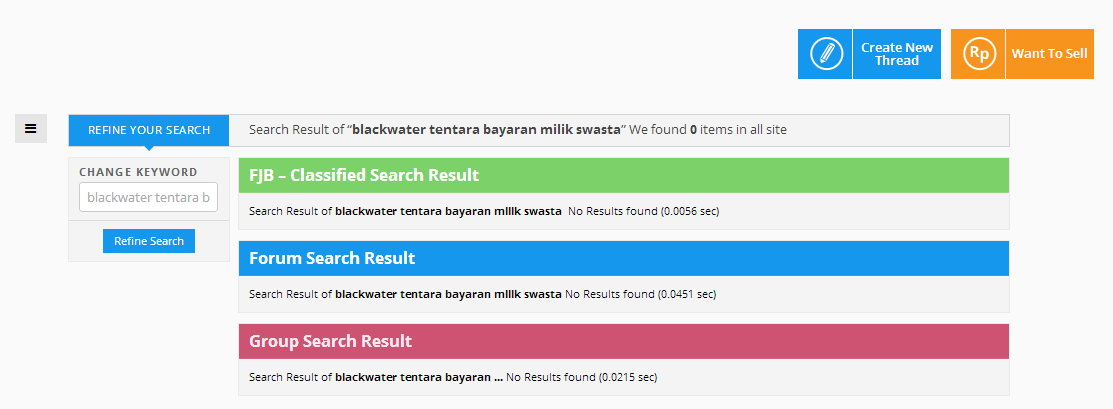Click No Results found (0.0215 sec) text

[x=581, y=377]
